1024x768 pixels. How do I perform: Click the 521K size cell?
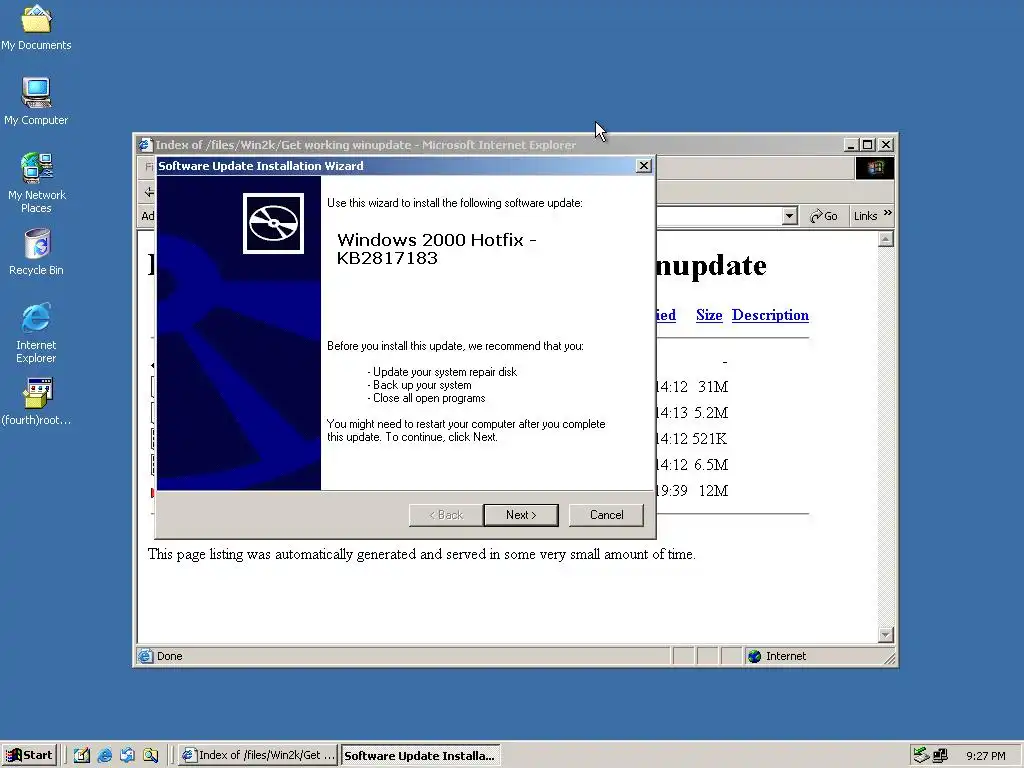(709, 439)
